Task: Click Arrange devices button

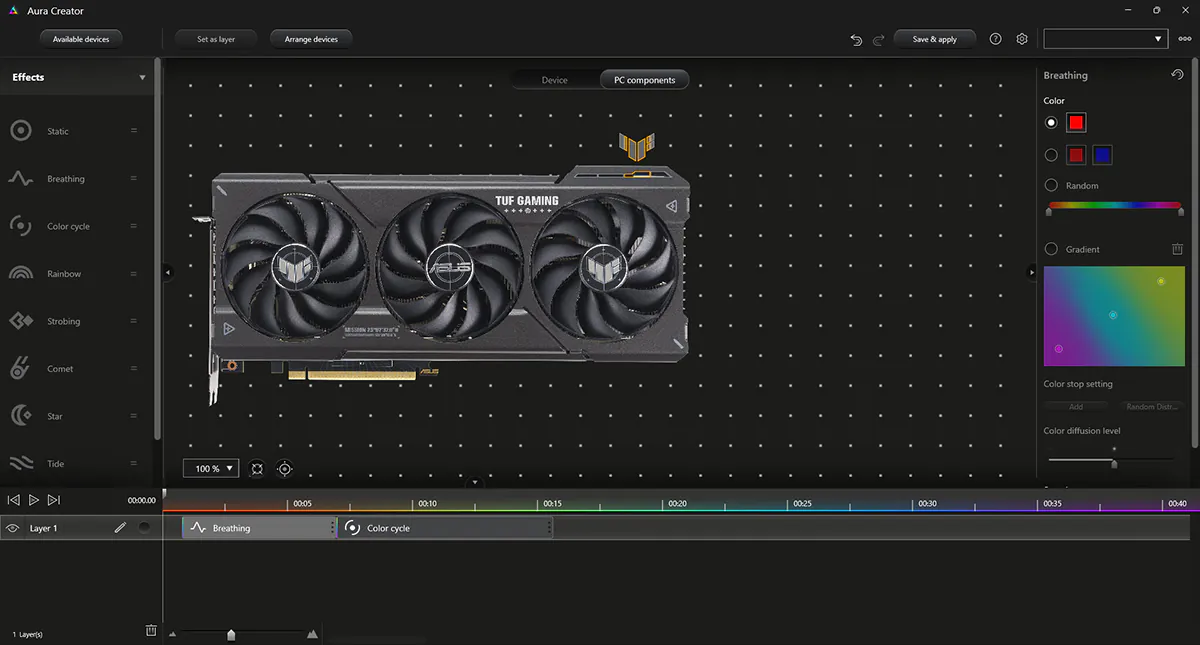Action: (x=311, y=39)
